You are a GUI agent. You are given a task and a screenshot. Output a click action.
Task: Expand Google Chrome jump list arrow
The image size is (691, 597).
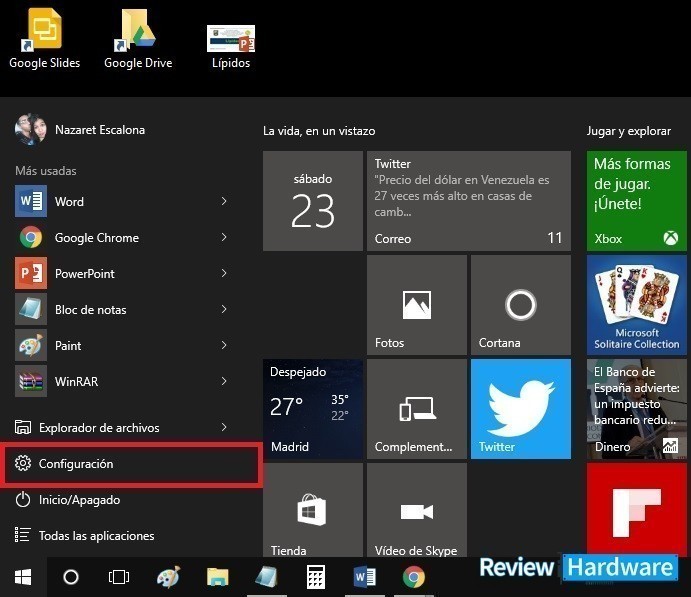pos(224,237)
